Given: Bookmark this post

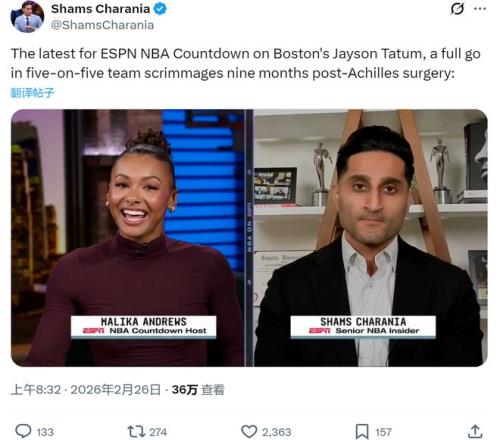Looking at the screenshot, I should (362, 432).
